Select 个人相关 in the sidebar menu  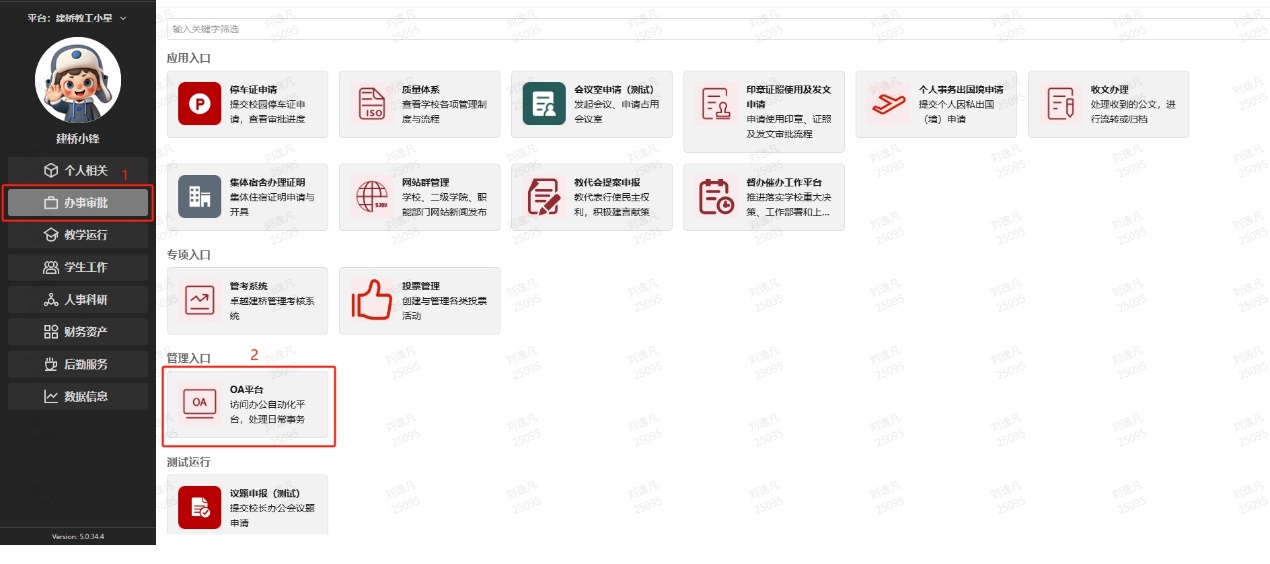(78, 171)
